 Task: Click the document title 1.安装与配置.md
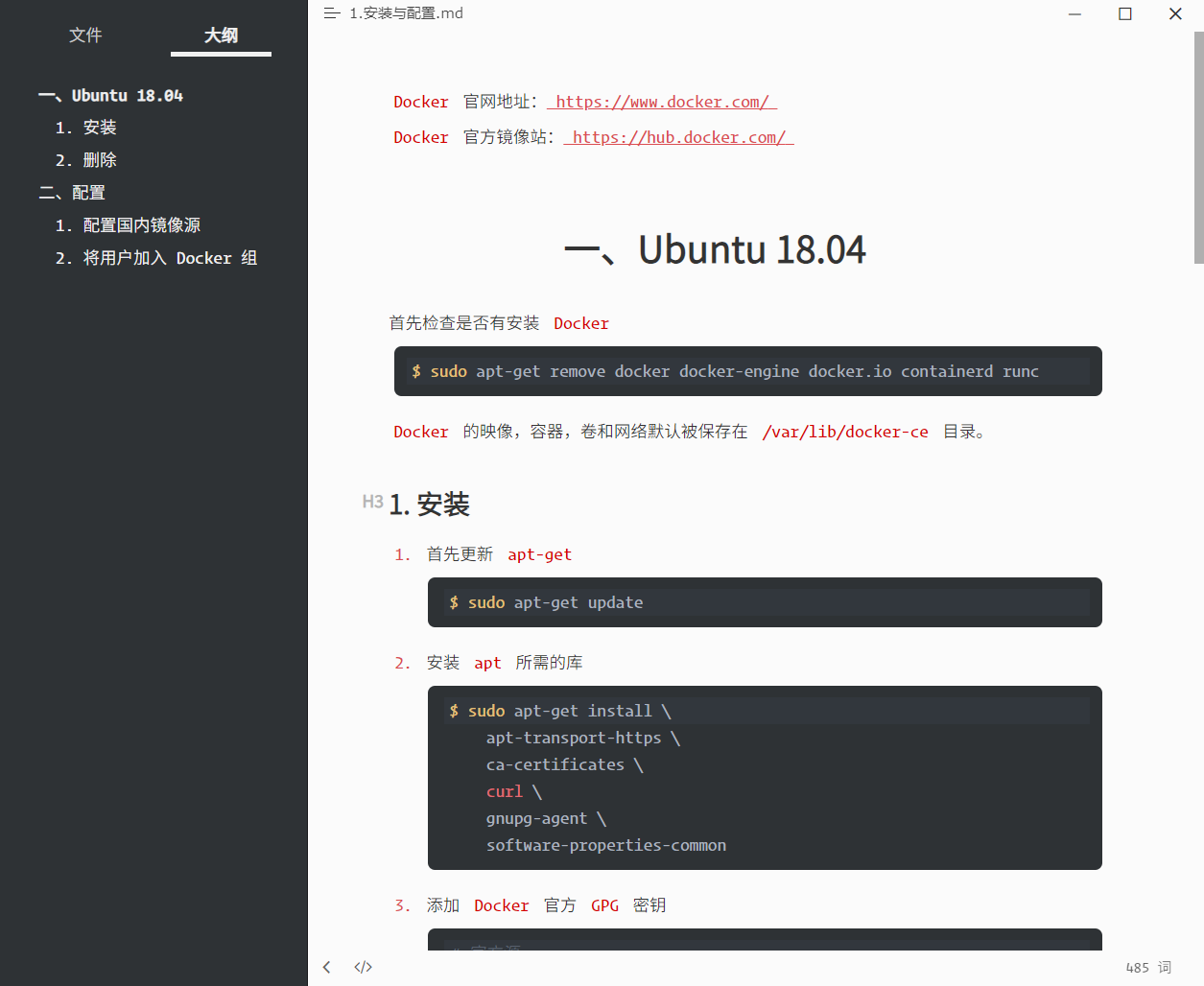406,13
